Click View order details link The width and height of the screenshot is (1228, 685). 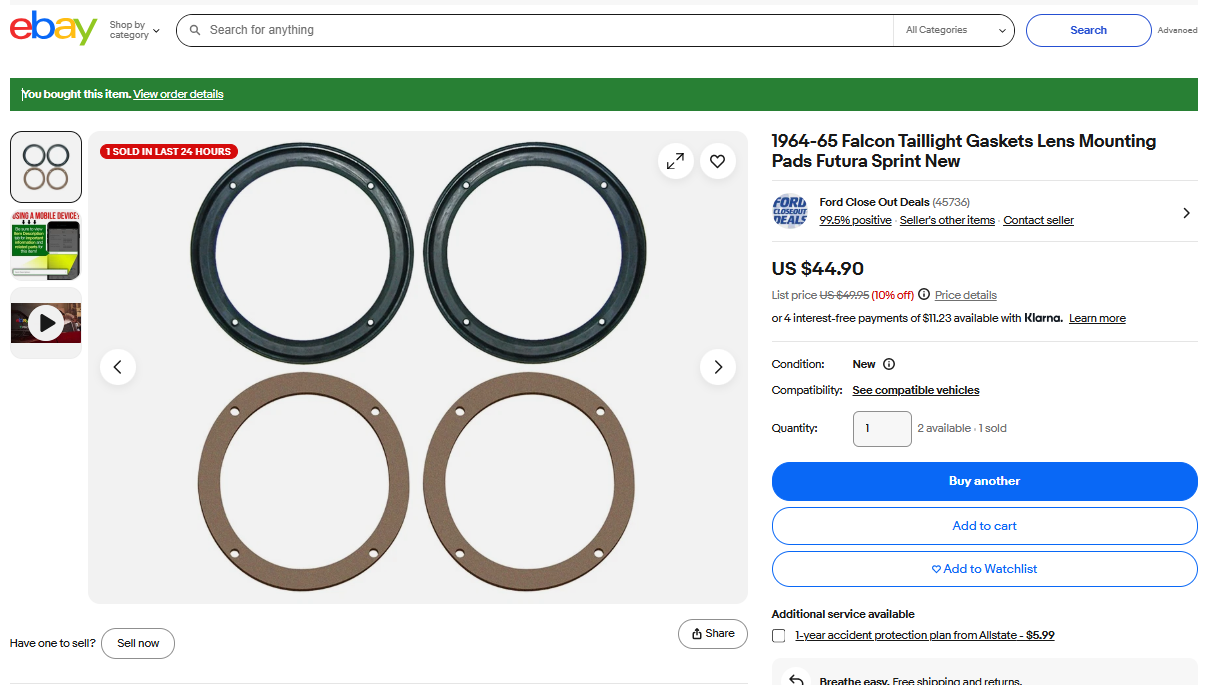178,94
